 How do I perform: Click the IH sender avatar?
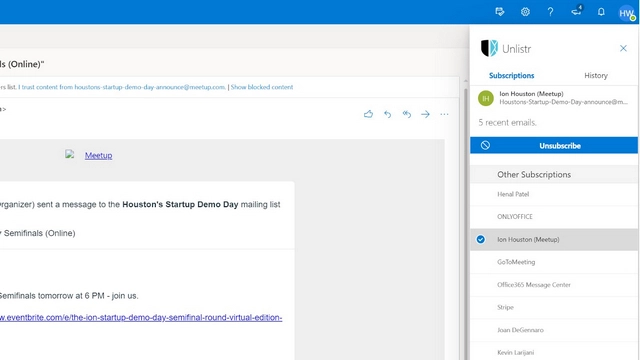pyautogui.click(x=486, y=98)
